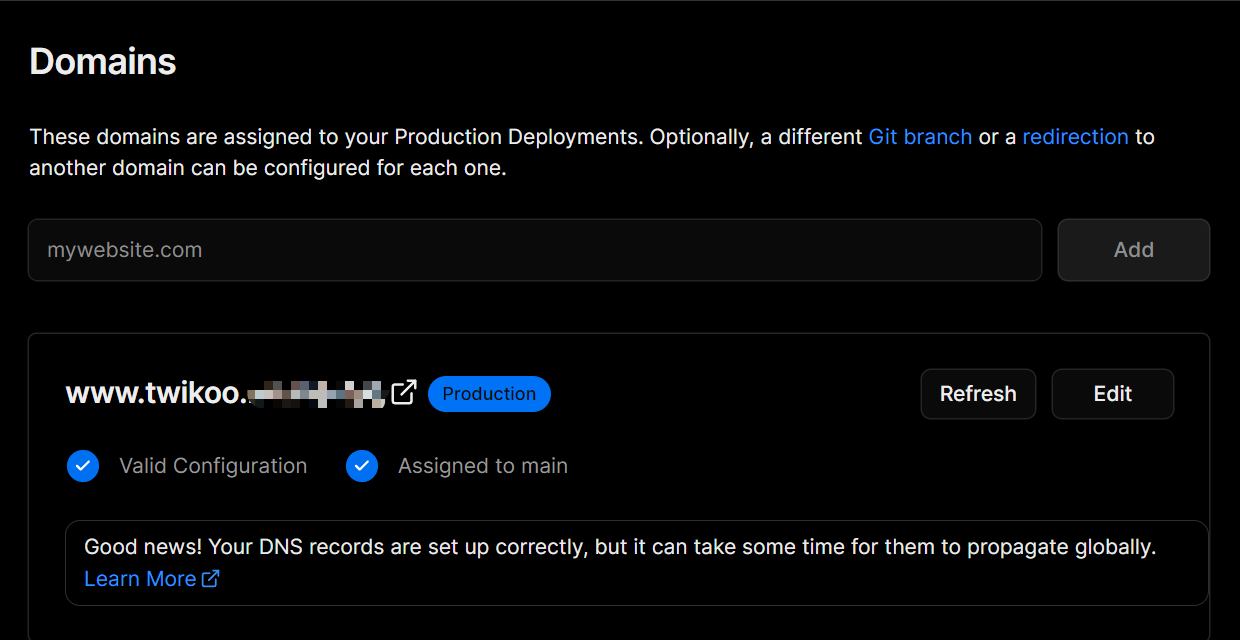Click the Good news DNS message text
1240x640 pixels.
(x=620, y=547)
